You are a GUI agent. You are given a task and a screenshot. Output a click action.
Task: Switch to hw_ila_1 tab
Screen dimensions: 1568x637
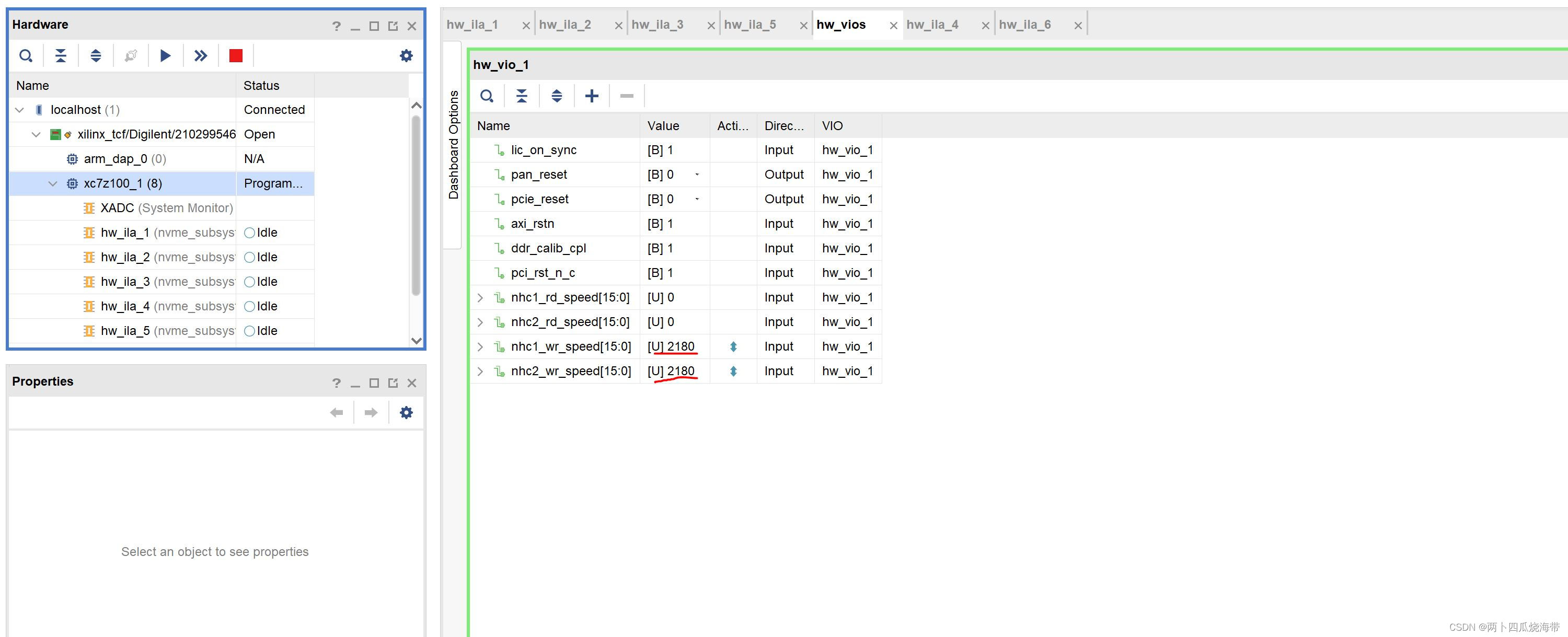click(x=472, y=25)
